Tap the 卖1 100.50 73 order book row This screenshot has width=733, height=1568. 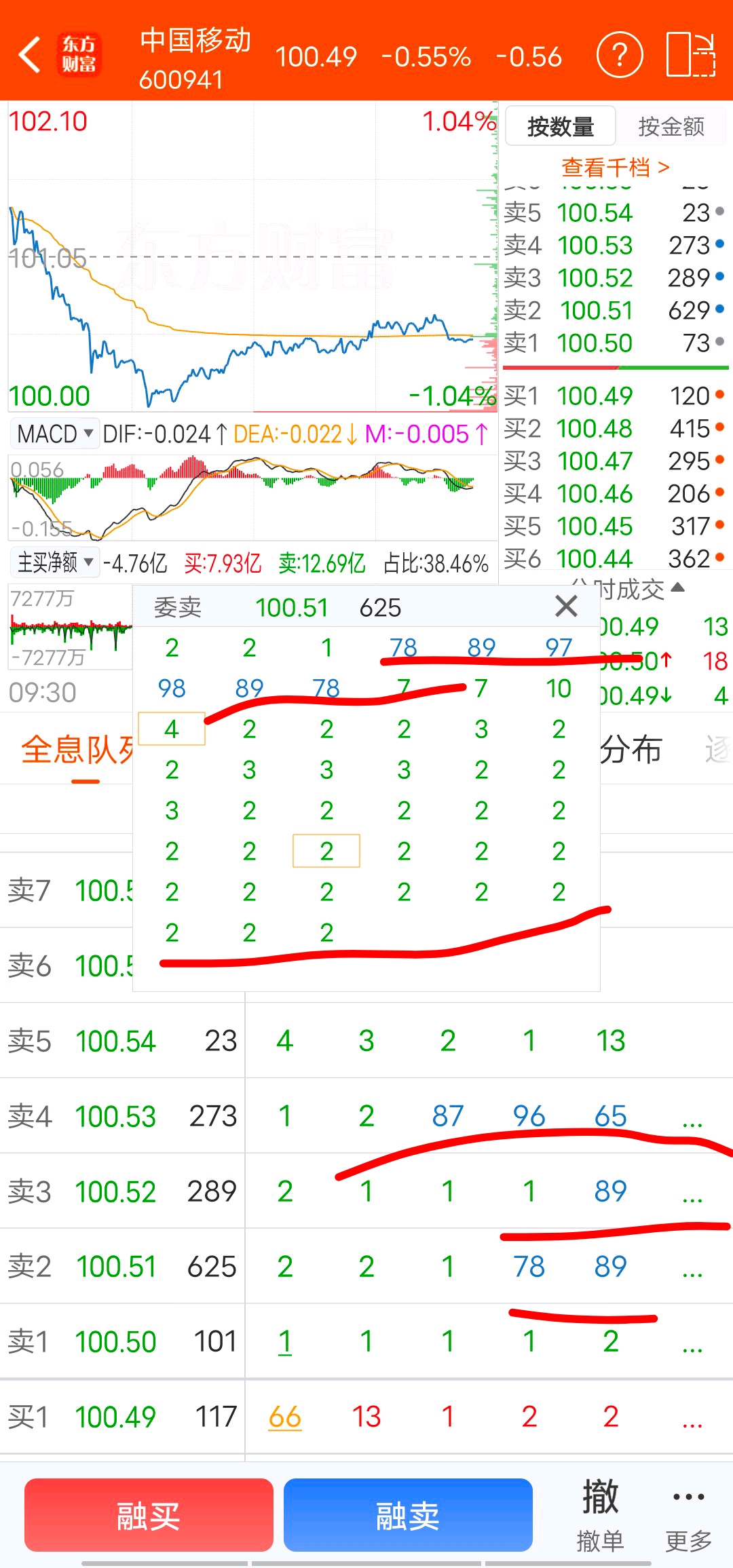coord(615,343)
